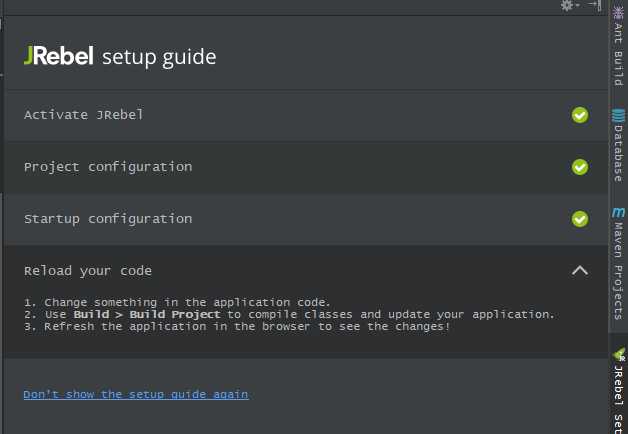This screenshot has width=628, height=434.
Task: Collapse the Reload your code section
Action: (580, 271)
